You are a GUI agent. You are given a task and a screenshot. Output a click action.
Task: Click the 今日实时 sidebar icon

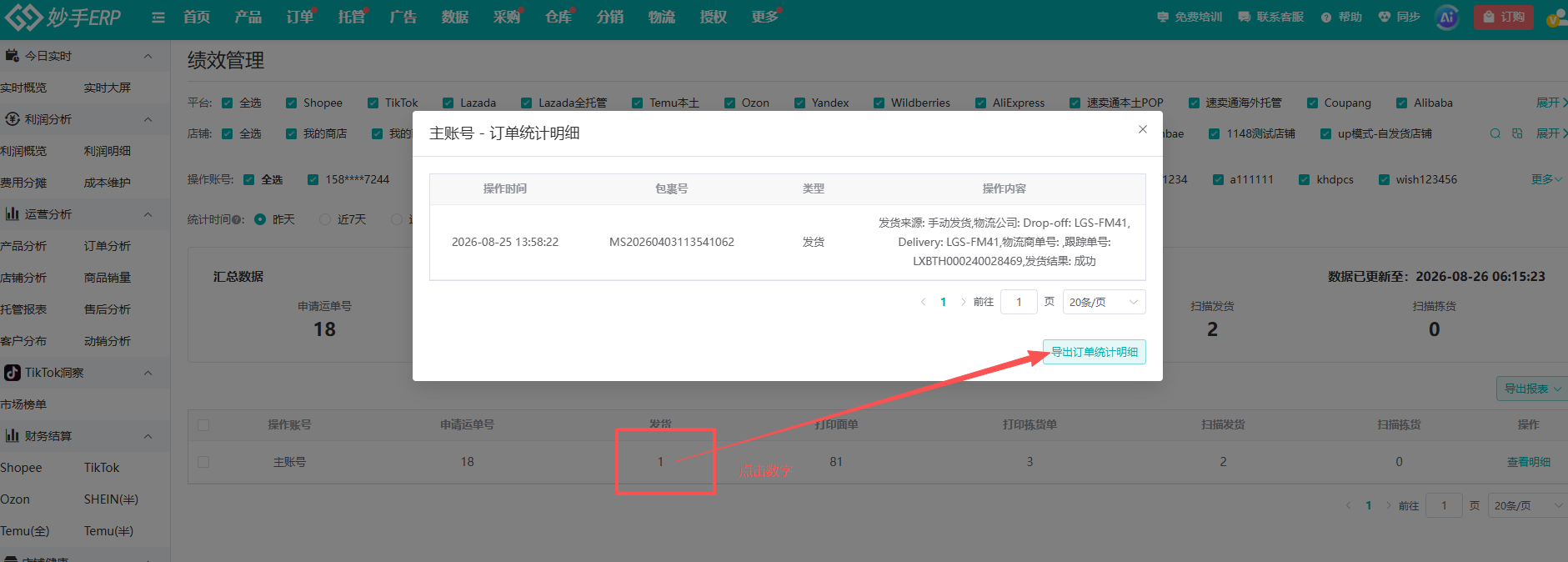click(13, 56)
